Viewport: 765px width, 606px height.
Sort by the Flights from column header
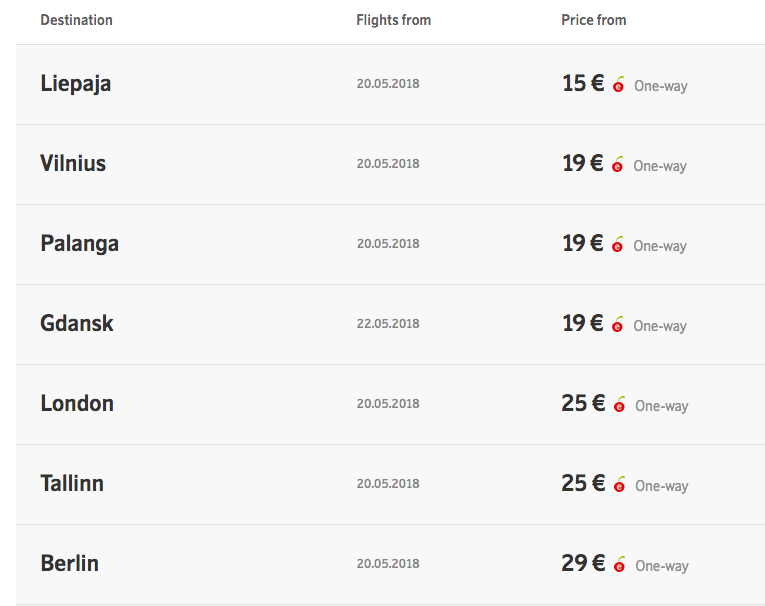[x=394, y=20]
